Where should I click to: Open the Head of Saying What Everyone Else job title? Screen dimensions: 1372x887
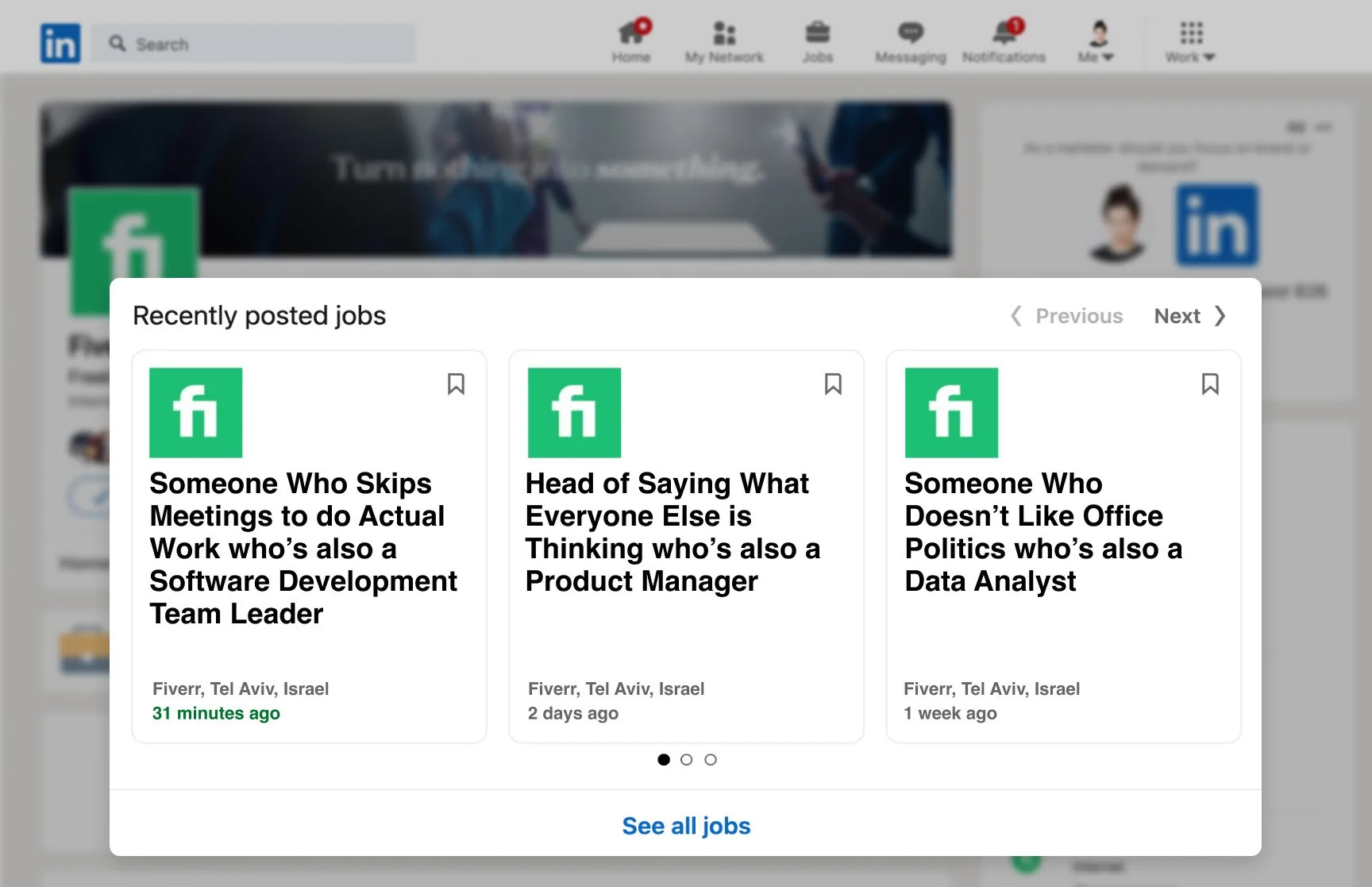pos(673,532)
